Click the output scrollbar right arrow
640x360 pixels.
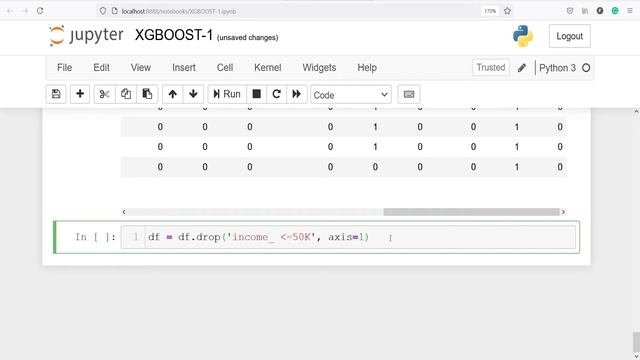point(563,212)
